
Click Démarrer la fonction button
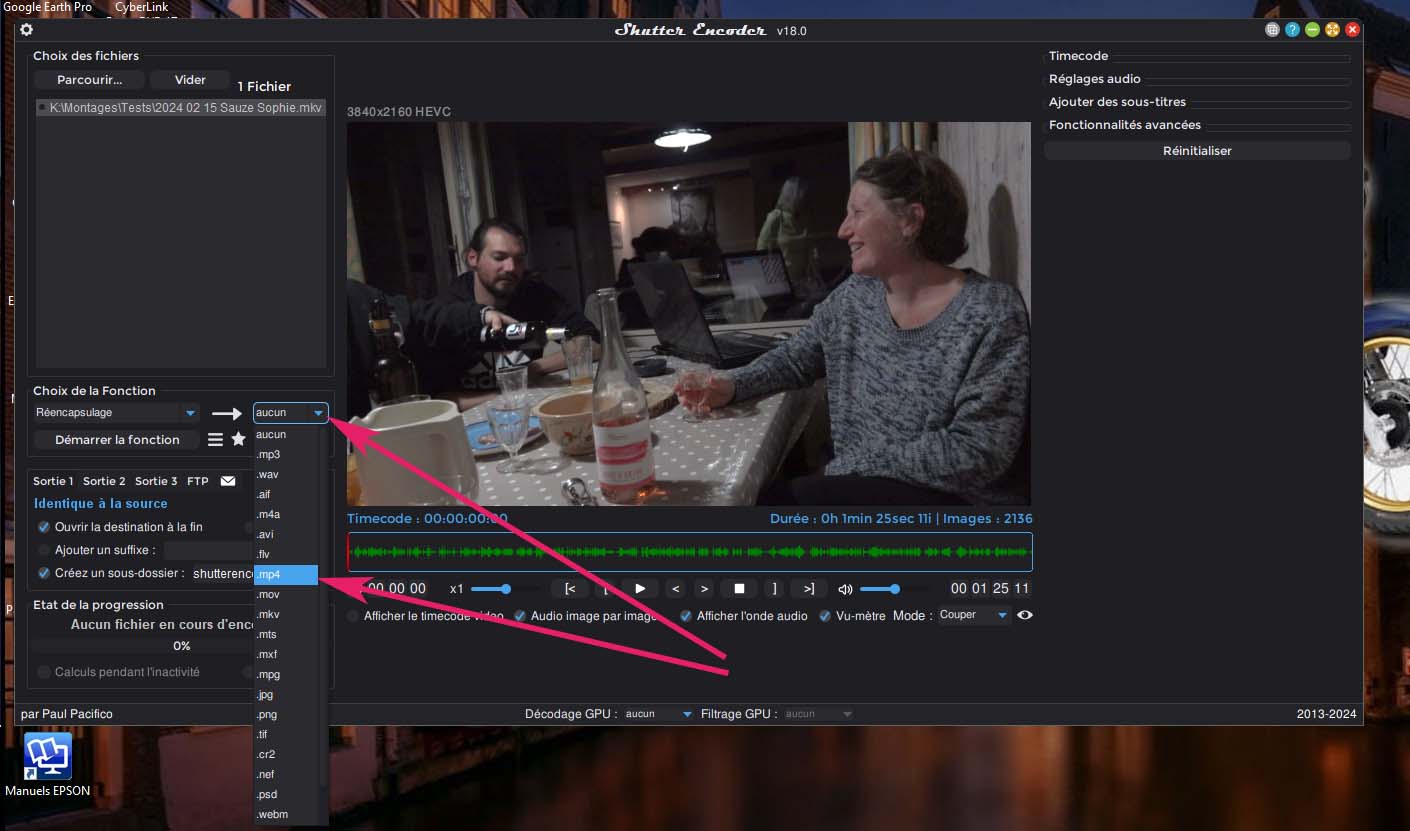coord(117,439)
